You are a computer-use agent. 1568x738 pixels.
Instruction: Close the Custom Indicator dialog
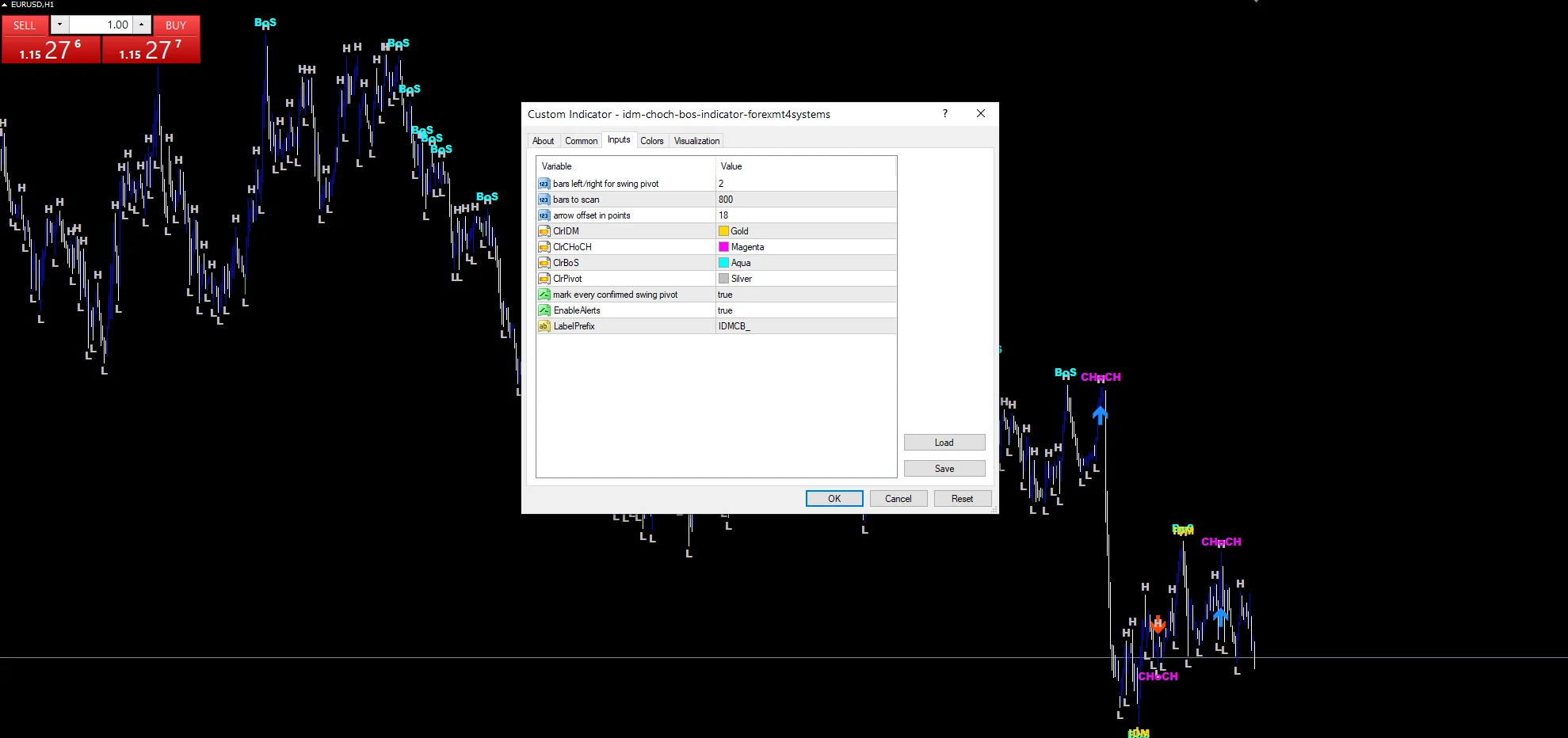981,113
